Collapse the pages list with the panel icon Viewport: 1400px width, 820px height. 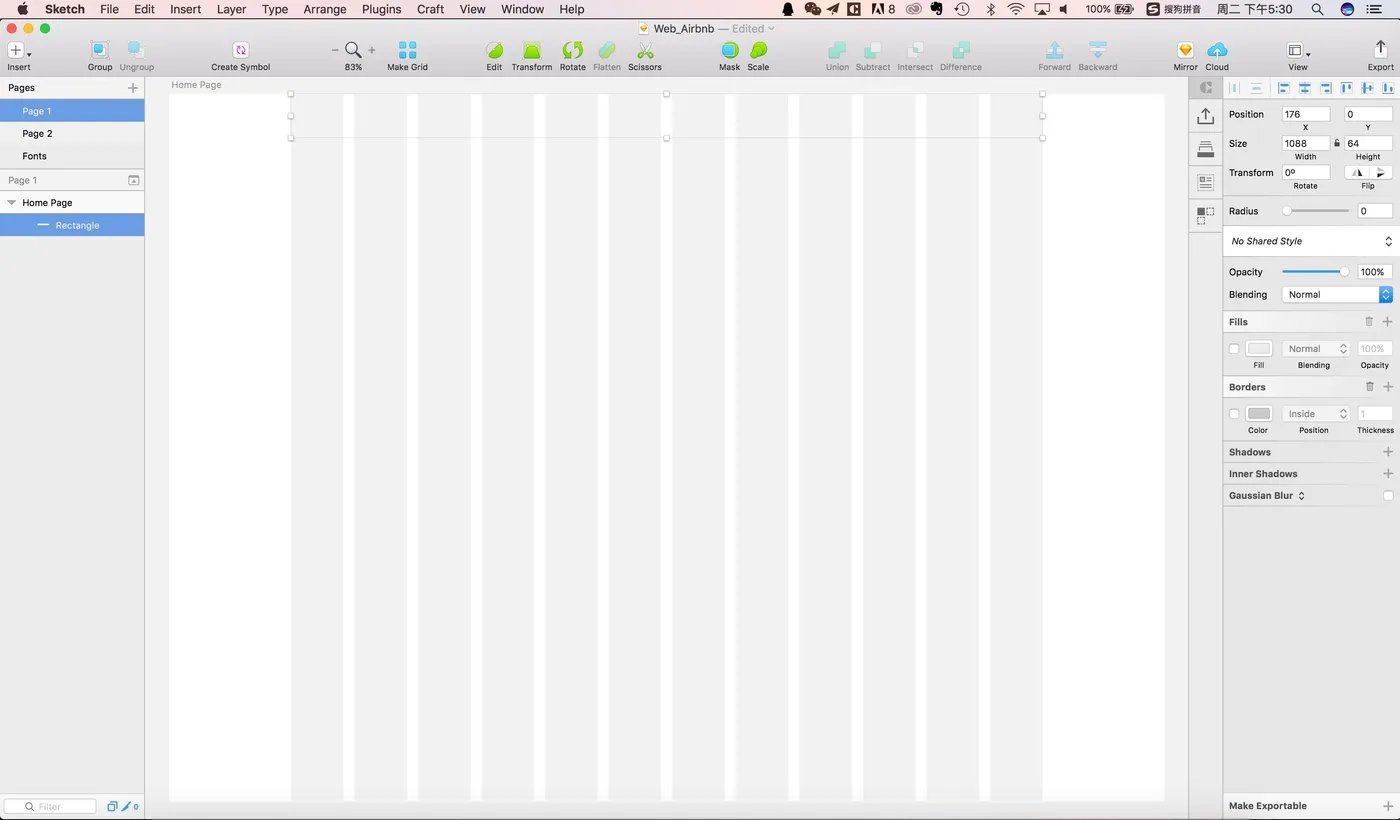point(133,180)
